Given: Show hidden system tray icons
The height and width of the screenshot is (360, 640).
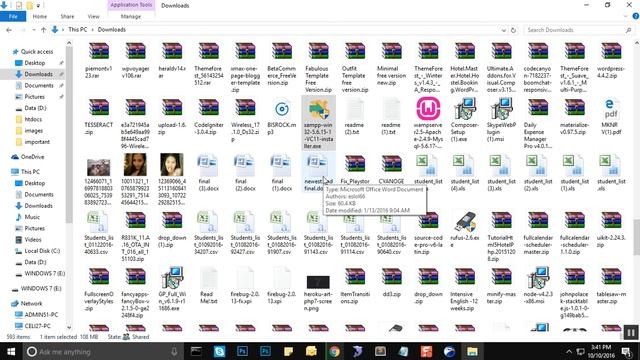Looking at the screenshot, I should click(x=569, y=351).
